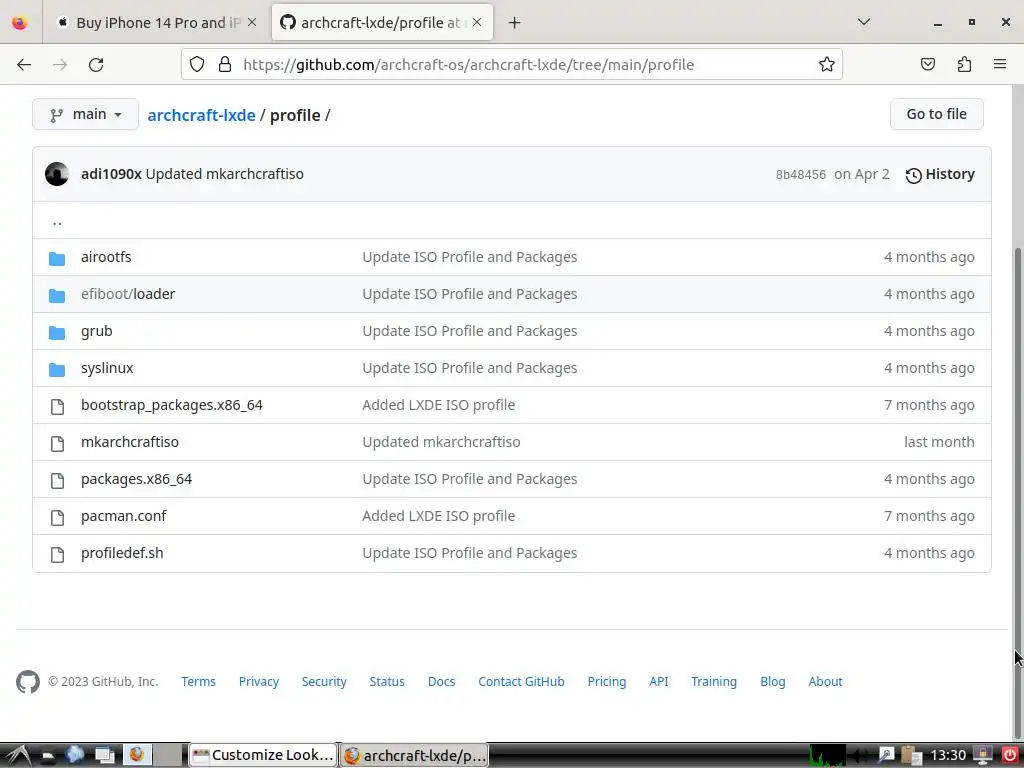Open the Pricing footer link
The width and height of the screenshot is (1024, 768).
[x=607, y=682]
